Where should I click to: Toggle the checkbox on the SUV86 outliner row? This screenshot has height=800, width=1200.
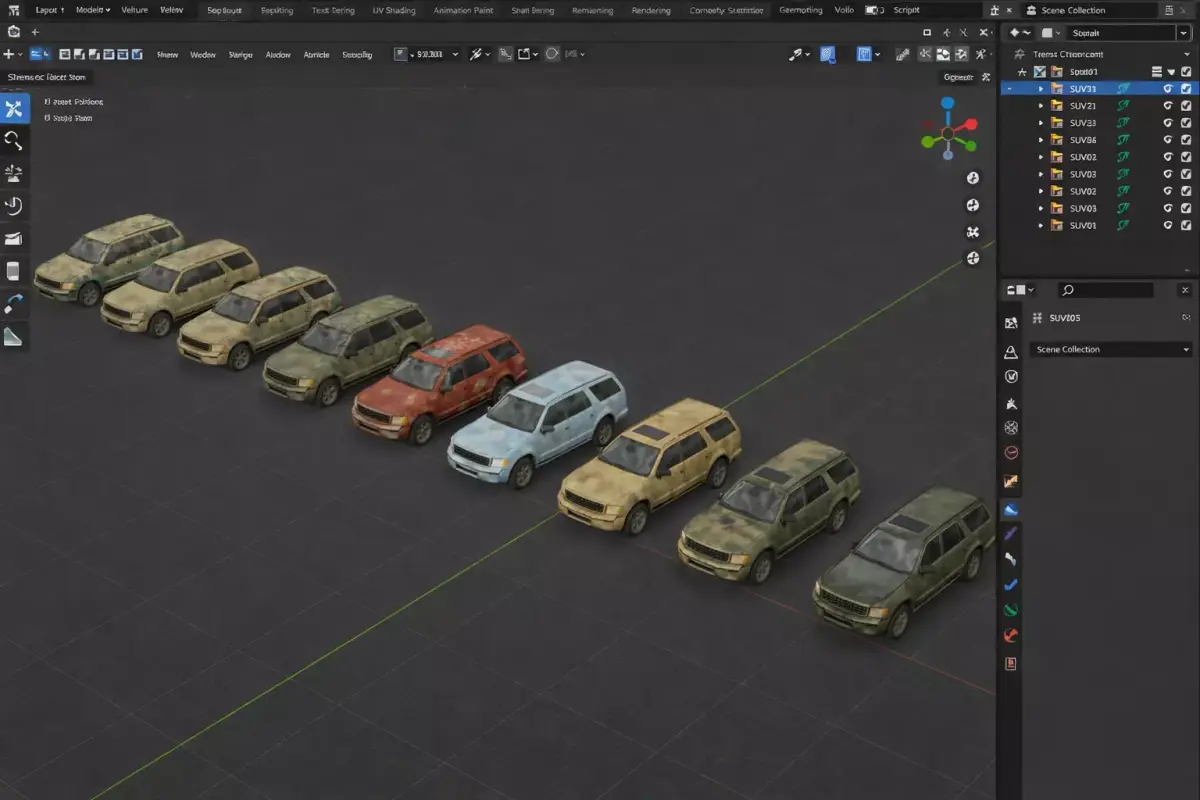[1186, 140]
